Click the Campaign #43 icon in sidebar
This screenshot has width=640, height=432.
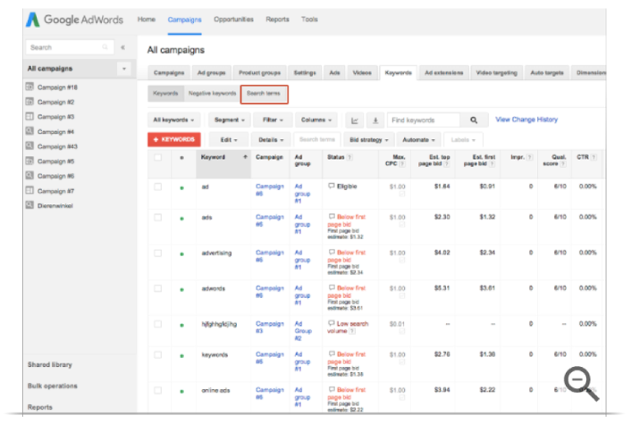tap(29, 146)
